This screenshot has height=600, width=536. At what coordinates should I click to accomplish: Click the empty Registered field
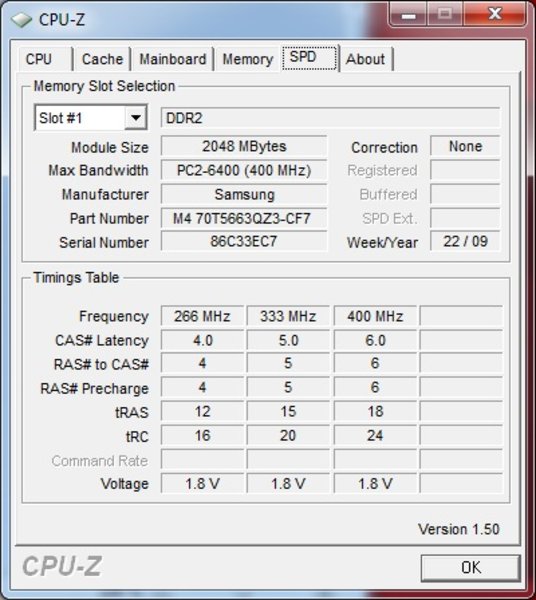tap(465, 170)
